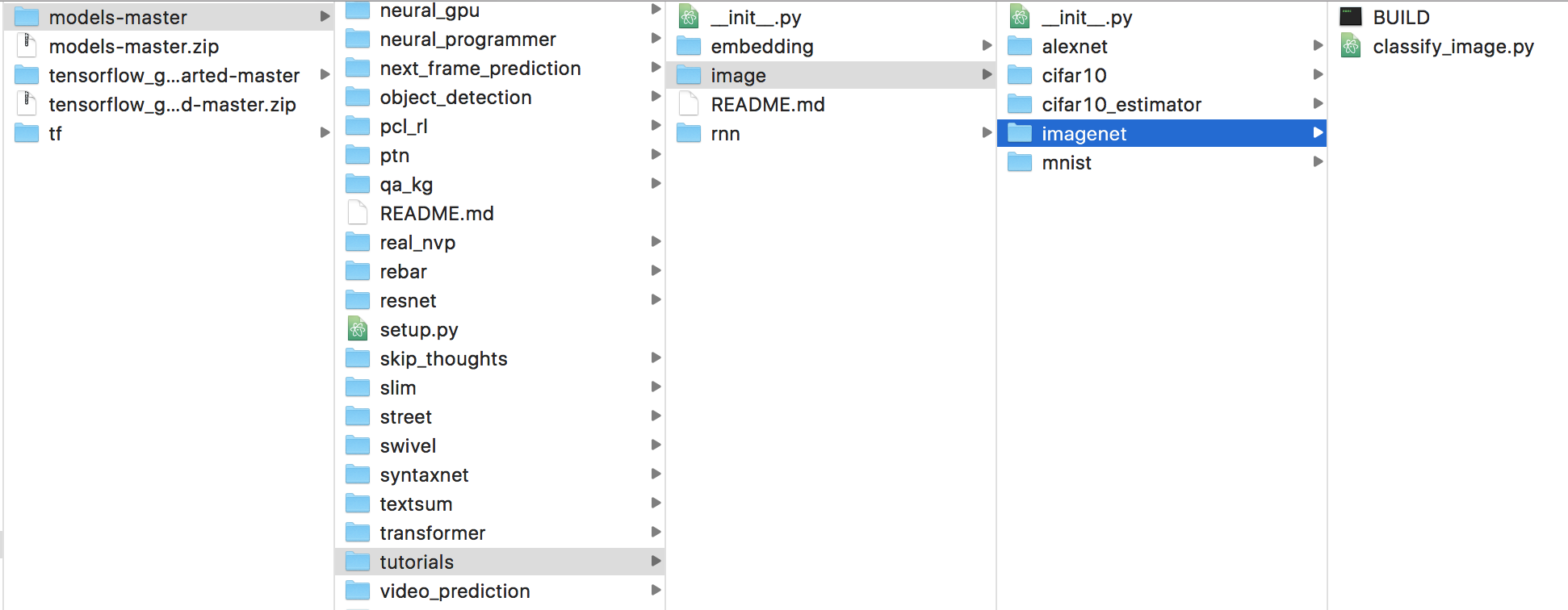The height and width of the screenshot is (610, 1568).
Task: Select the rebar folder name
Action: point(403,272)
